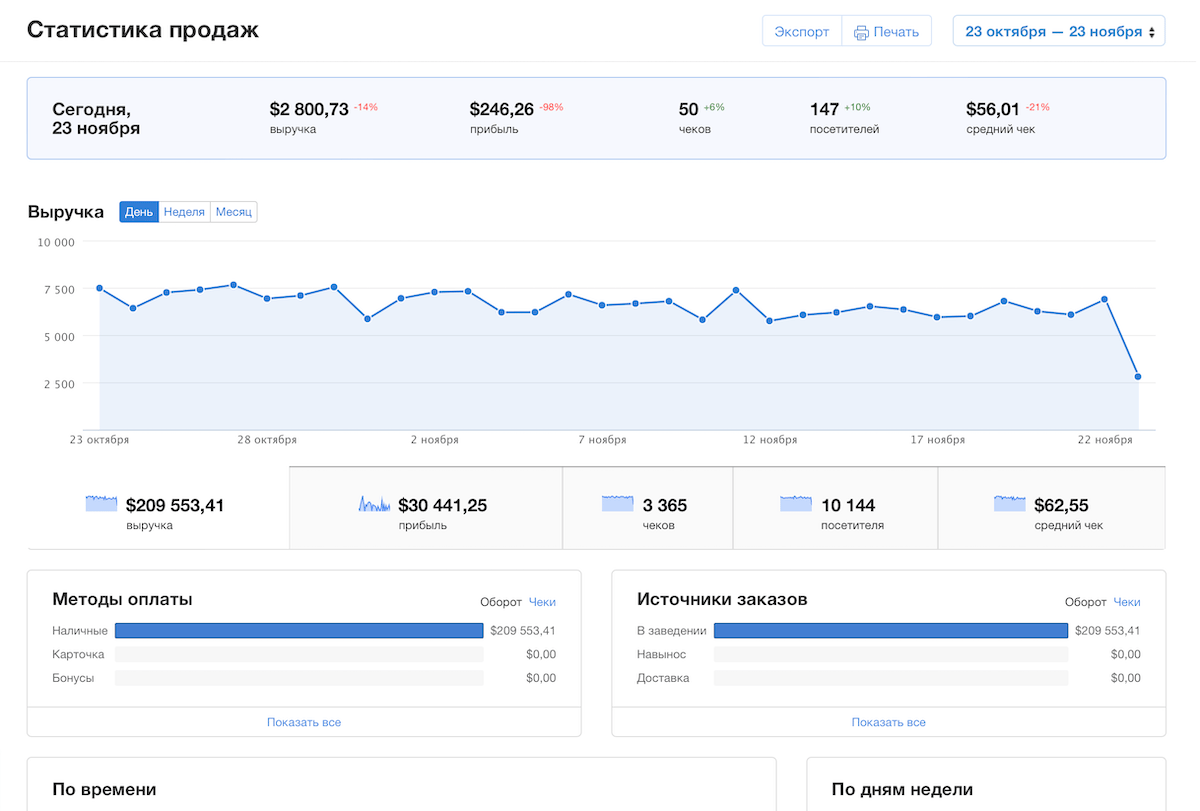Click Чеки link in Источники заказов
The height and width of the screenshot is (811, 1200).
point(1127,602)
